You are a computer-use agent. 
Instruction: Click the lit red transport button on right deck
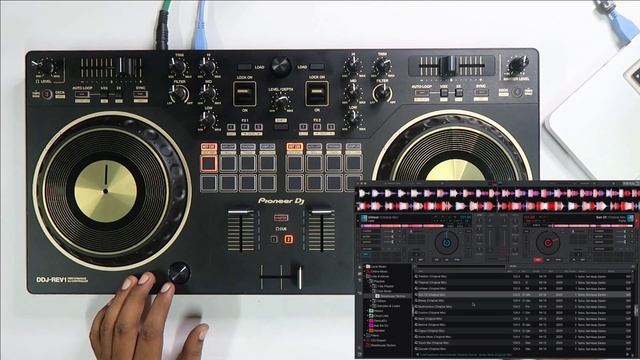tap(538, 260)
